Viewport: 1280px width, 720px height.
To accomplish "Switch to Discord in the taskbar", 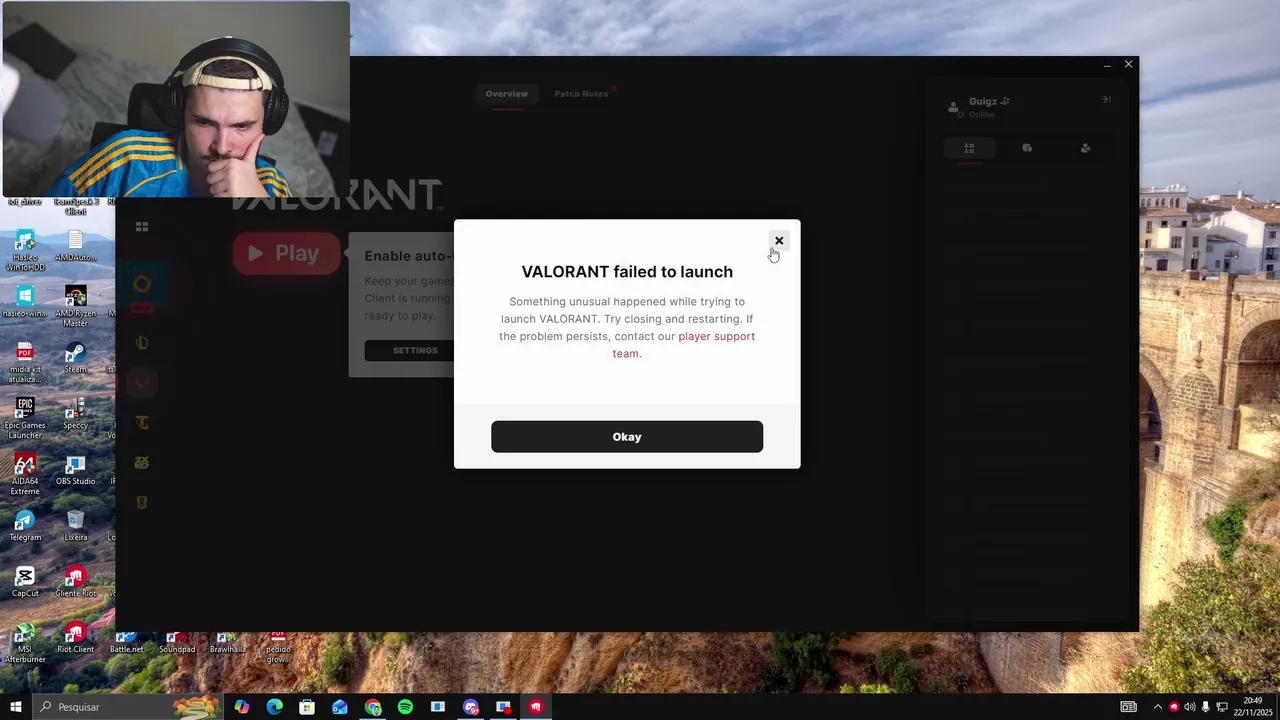I will [471, 707].
